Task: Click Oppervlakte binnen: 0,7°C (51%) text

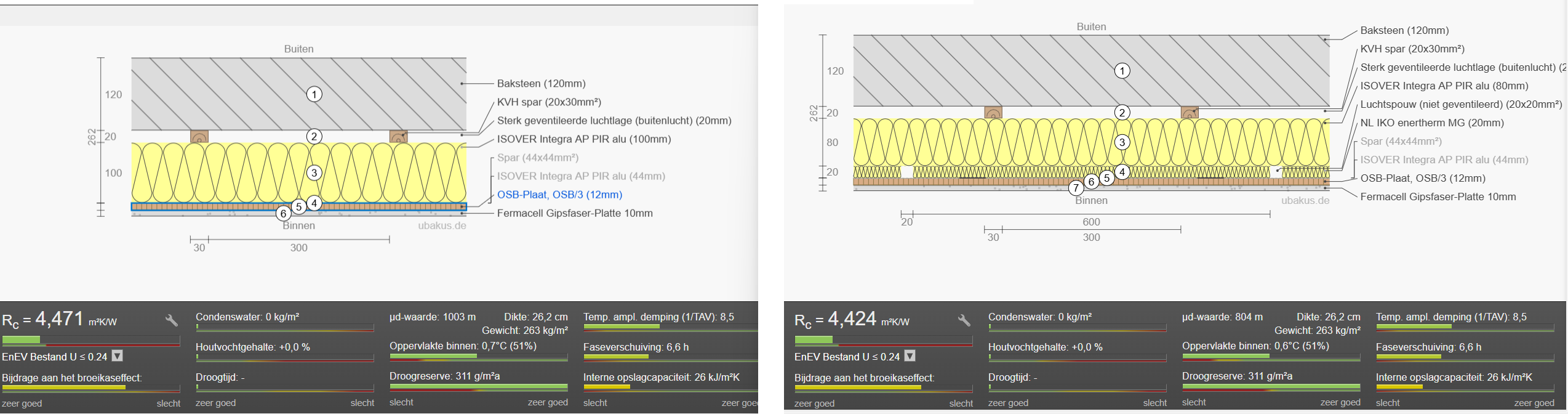Action: [x=463, y=346]
